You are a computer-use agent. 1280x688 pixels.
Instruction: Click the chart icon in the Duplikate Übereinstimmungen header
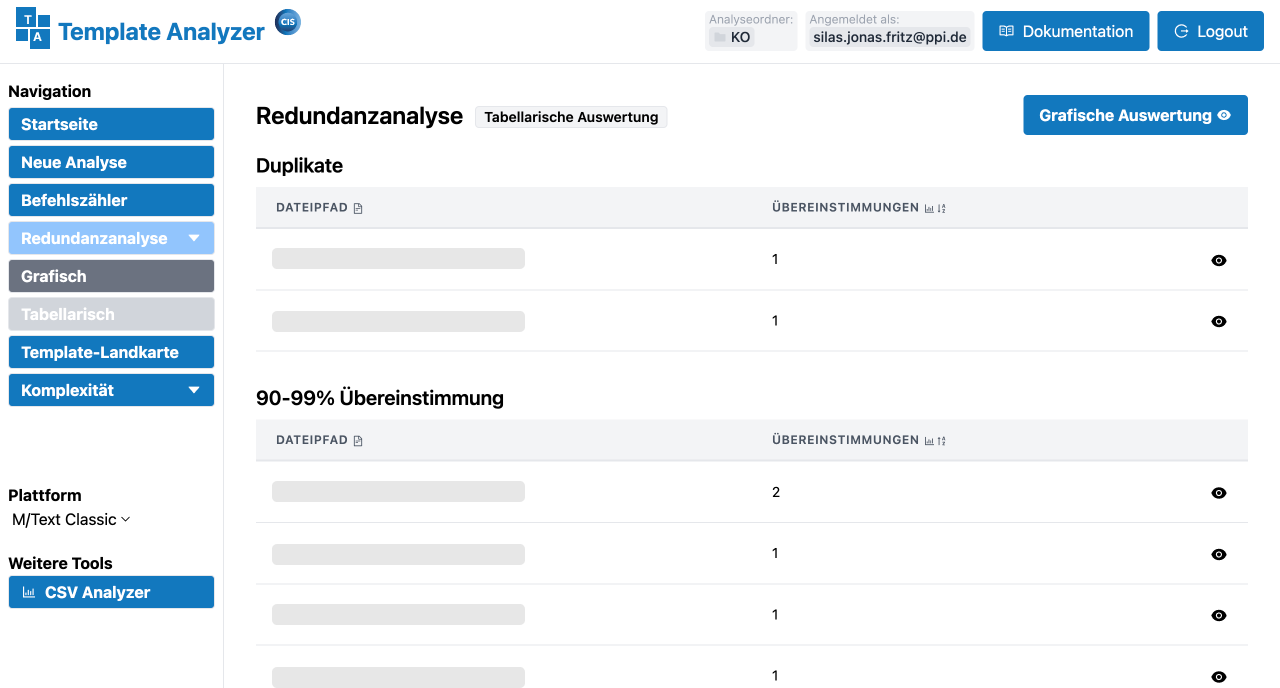pyautogui.click(x=929, y=208)
